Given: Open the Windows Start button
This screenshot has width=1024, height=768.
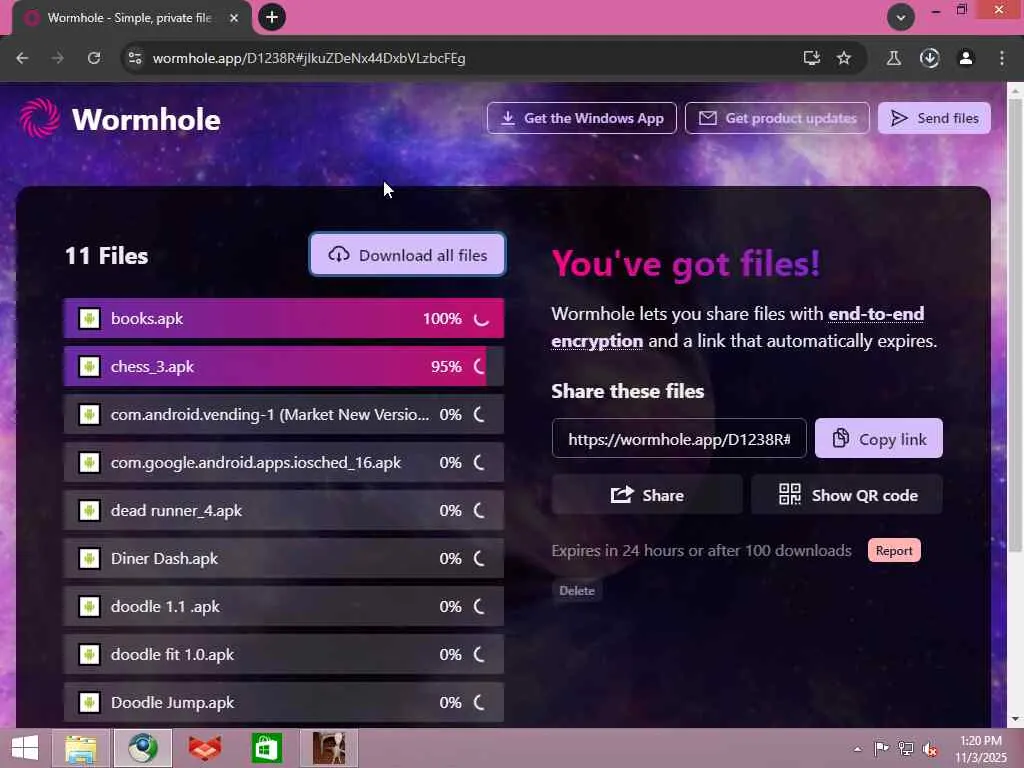Looking at the screenshot, I should [25, 748].
